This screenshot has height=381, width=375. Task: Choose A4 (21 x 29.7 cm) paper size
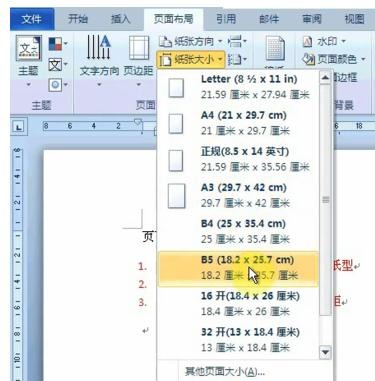238,123
